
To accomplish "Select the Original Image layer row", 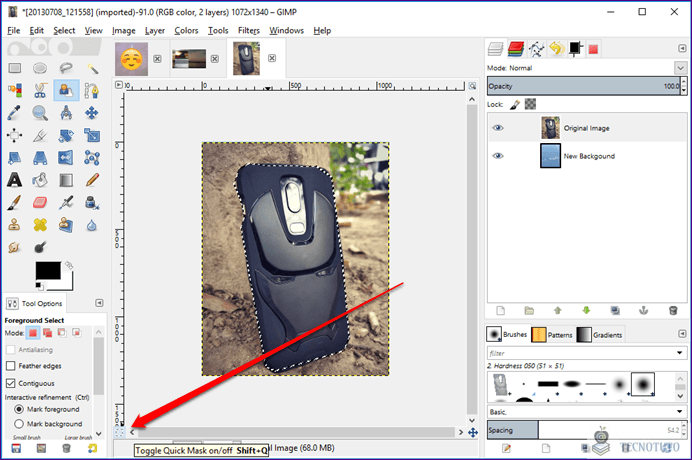I will tap(587, 128).
